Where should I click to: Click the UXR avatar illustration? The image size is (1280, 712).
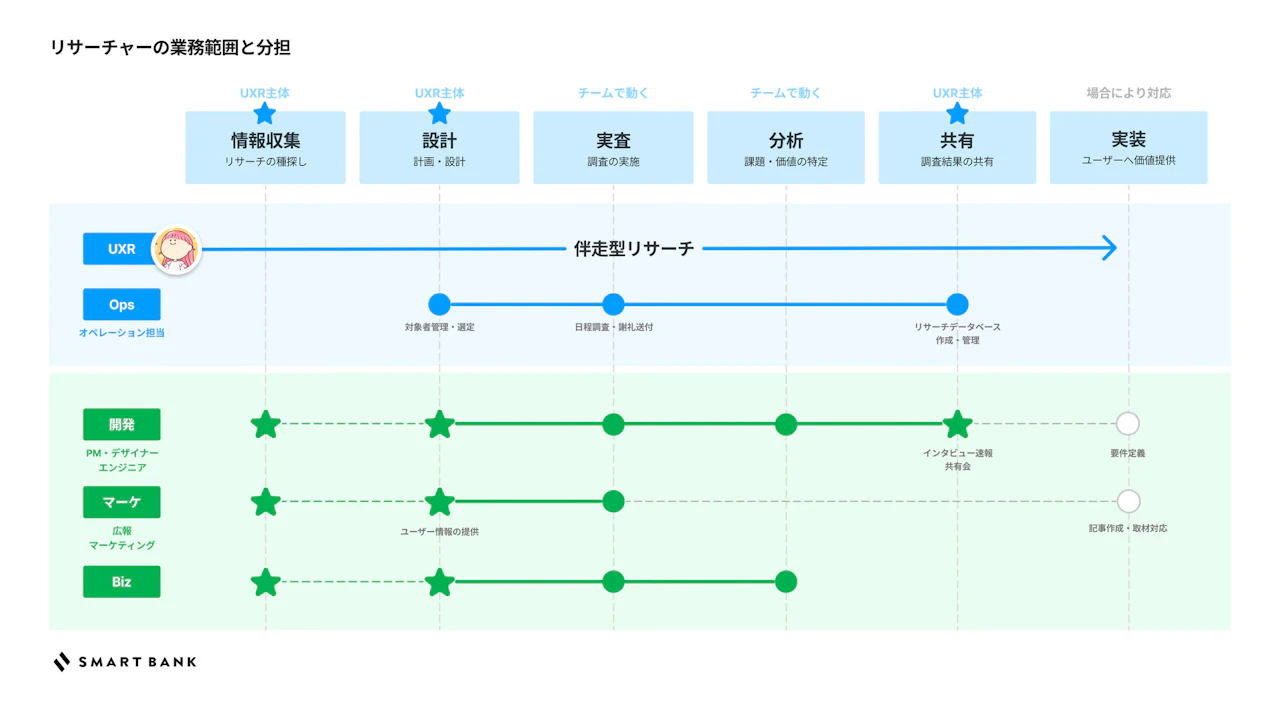coord(176,249)
